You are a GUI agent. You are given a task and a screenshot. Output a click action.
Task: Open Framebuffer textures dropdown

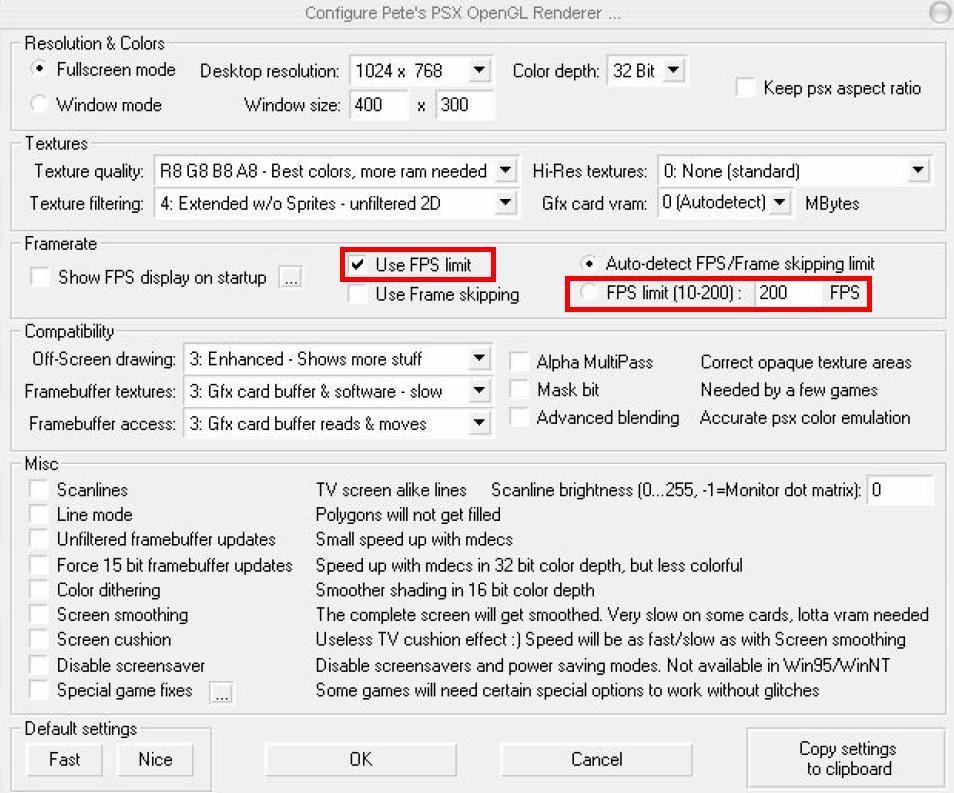[479, 391]
